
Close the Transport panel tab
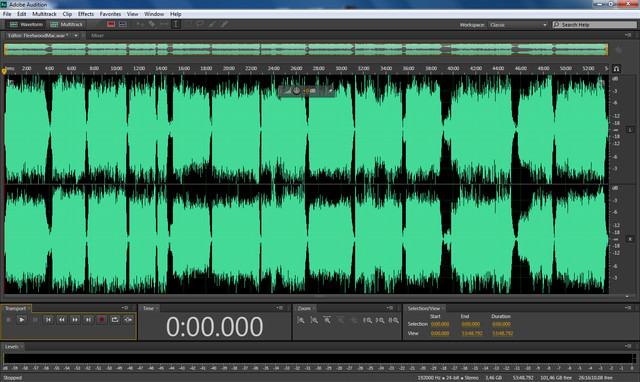(x=29, y=309)
